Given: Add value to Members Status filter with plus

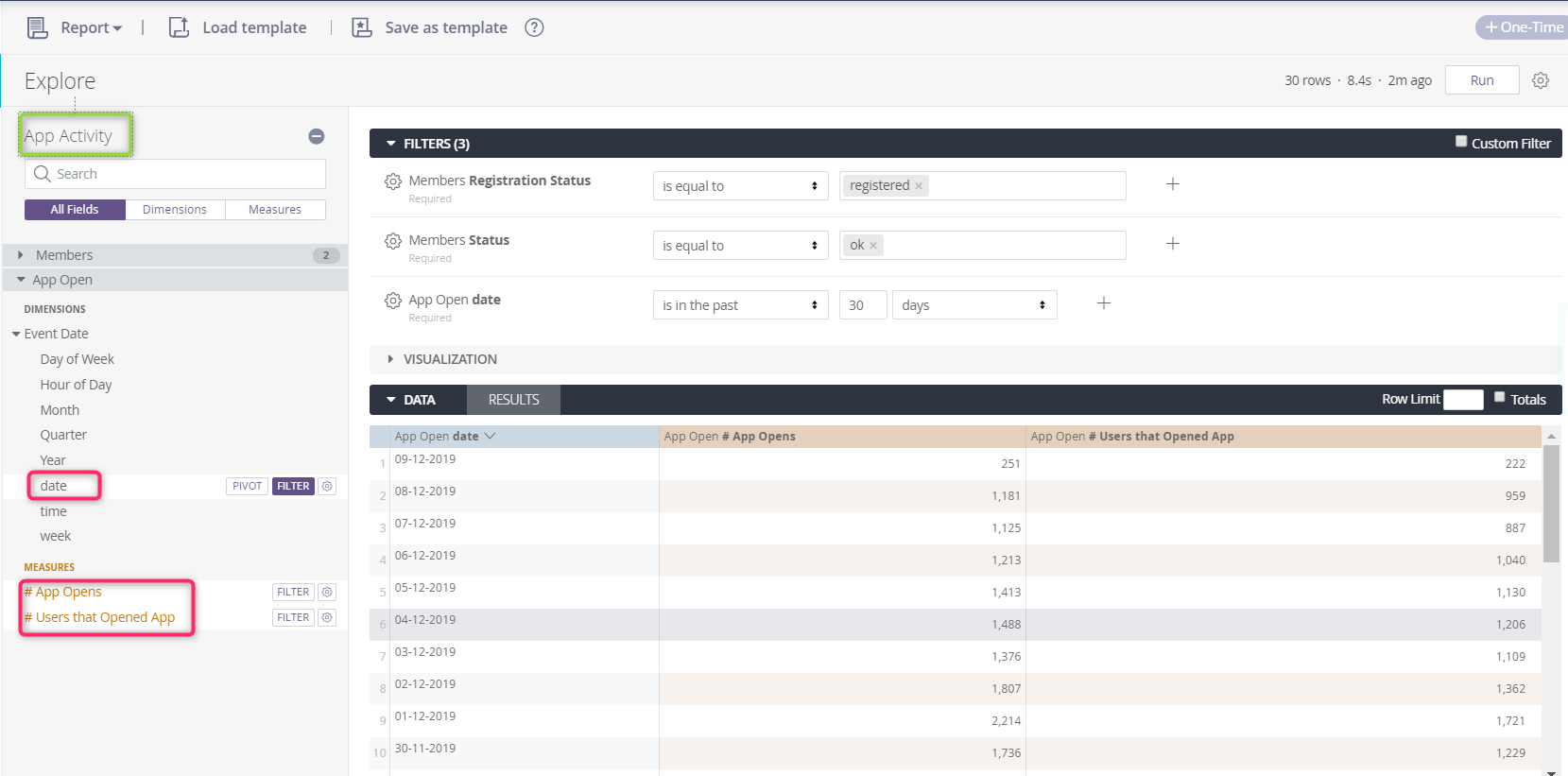Looking at the screenshot, I should [1173, 244].
